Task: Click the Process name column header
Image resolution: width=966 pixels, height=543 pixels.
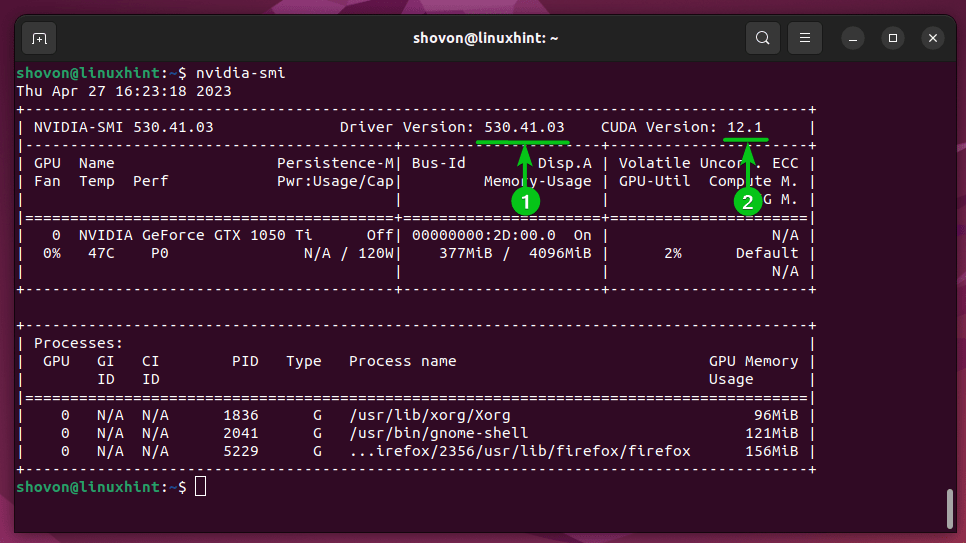Action: click(402, 361)
